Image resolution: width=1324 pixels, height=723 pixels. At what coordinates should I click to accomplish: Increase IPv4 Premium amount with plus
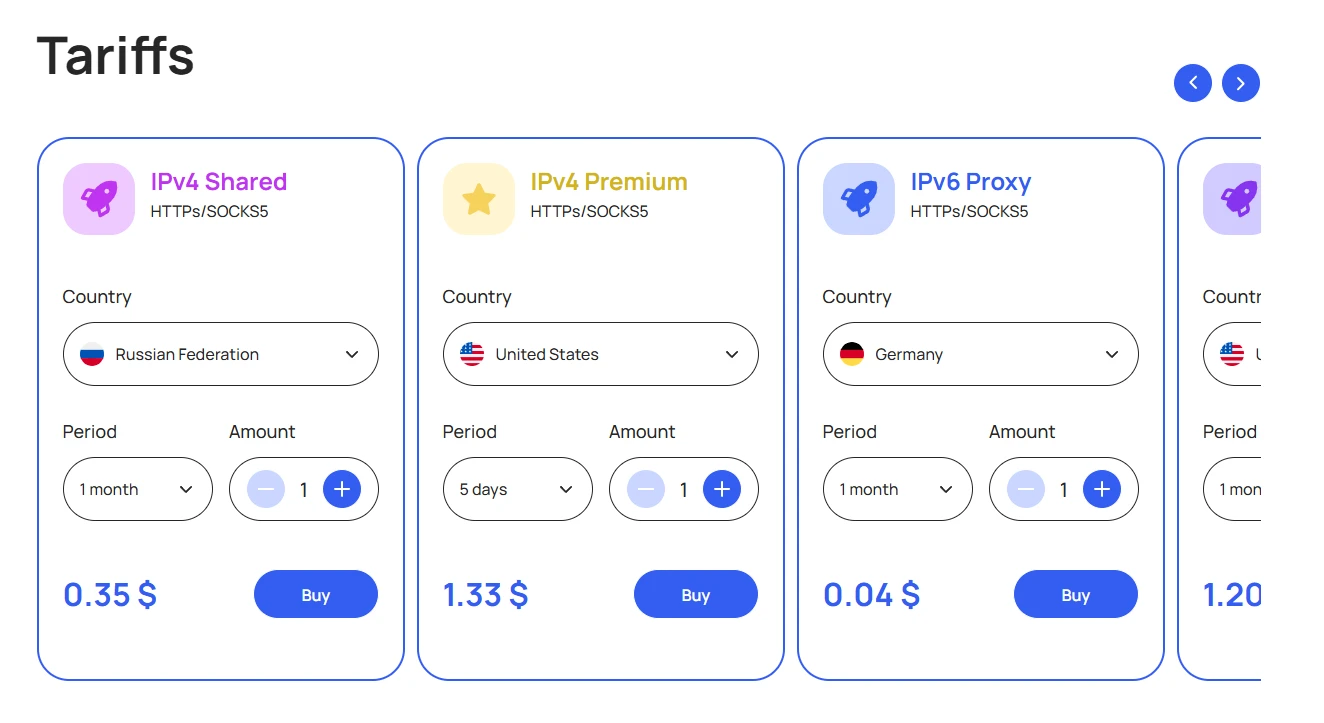(722, 489)
